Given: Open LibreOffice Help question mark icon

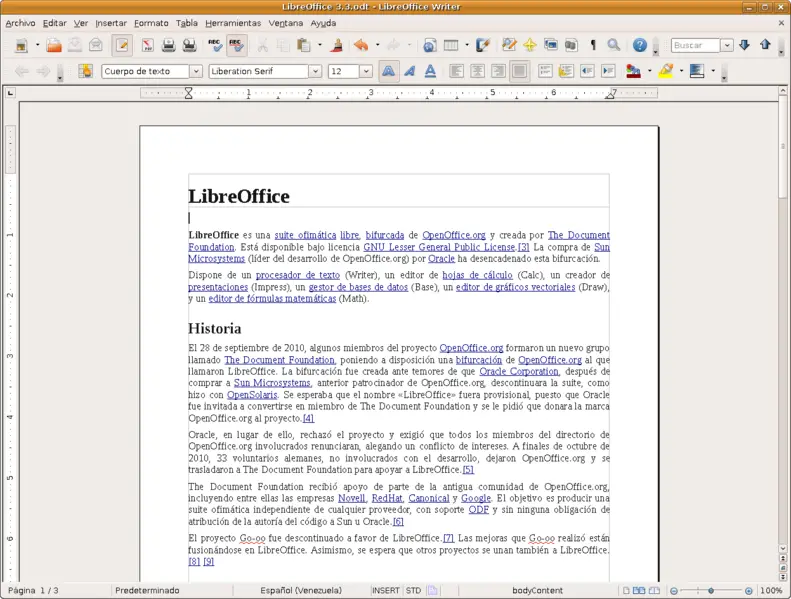Looking at the screenshot, I should pyautogui.click(x=640, y=45).
